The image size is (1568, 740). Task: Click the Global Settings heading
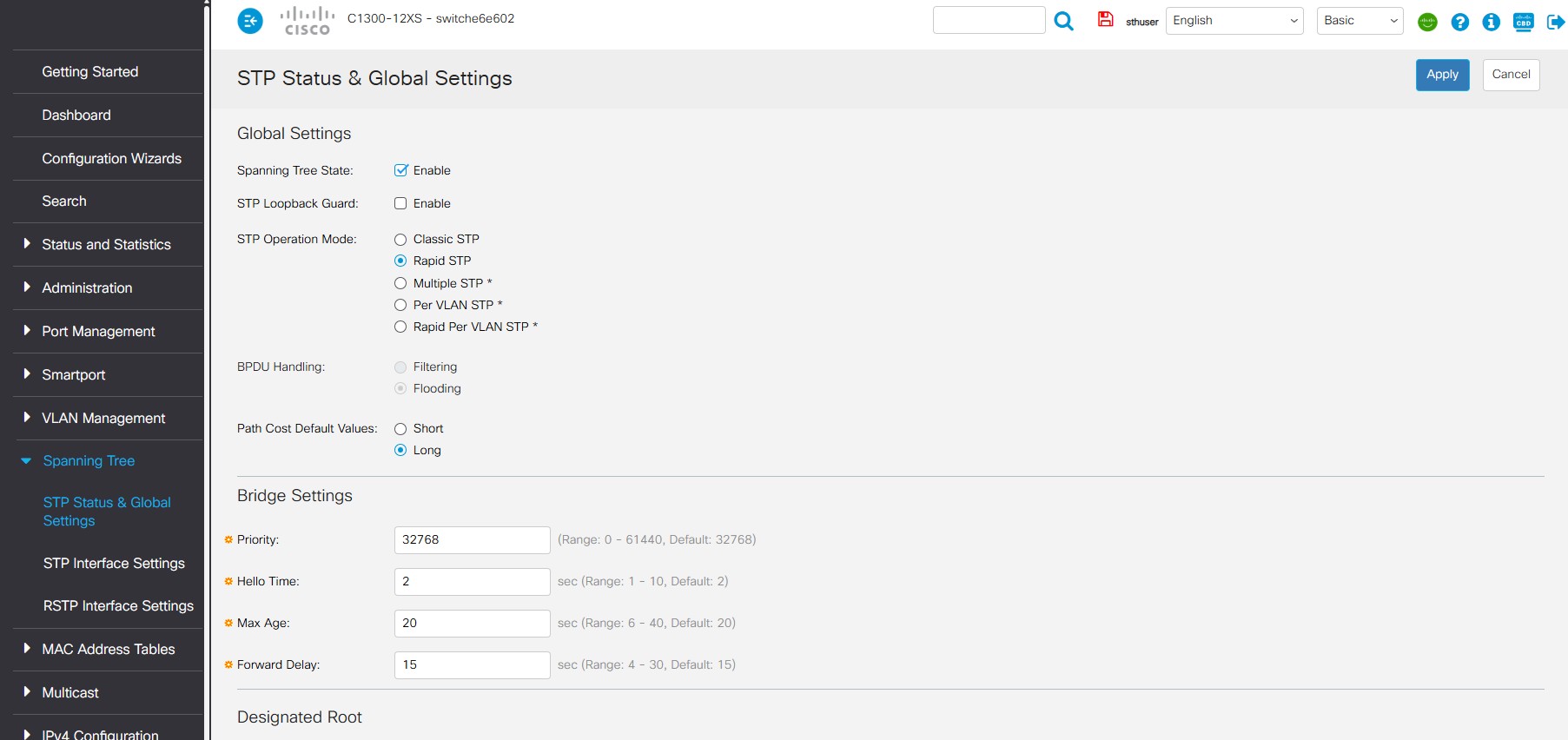point(294,134)
